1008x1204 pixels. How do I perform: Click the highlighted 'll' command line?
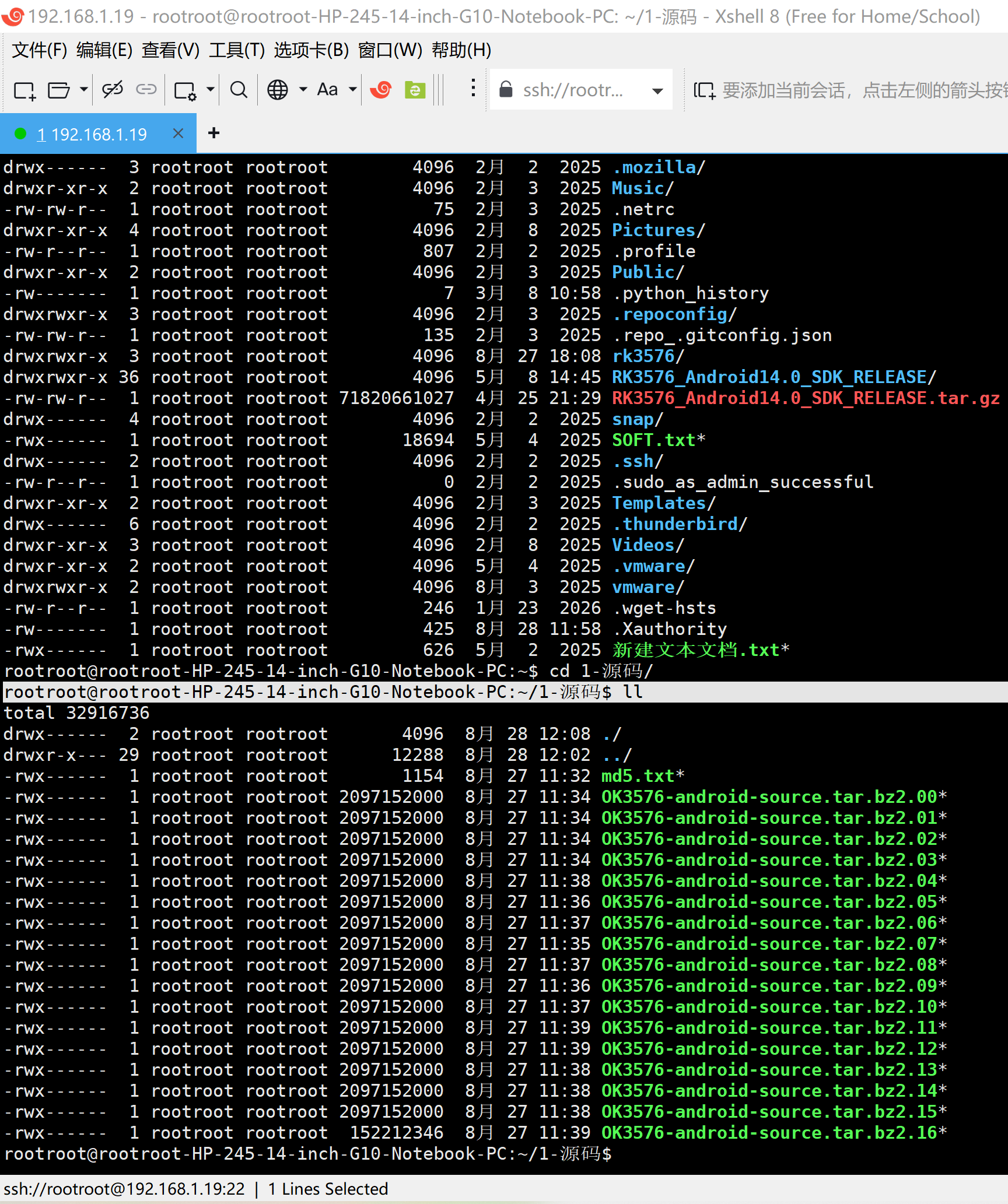coord(505,692)
